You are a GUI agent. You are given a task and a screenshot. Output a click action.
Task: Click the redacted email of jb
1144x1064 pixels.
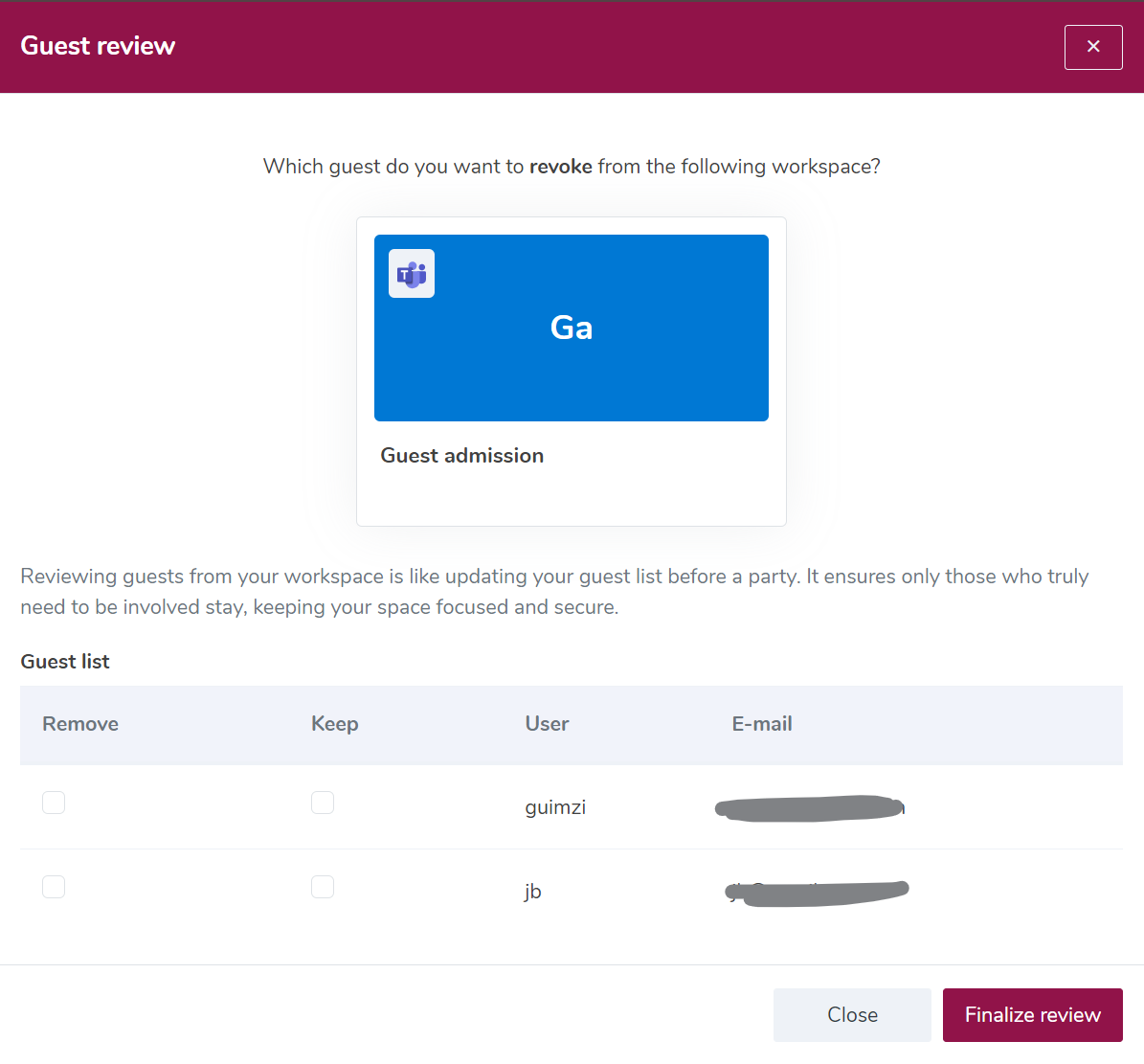[817, 892]
